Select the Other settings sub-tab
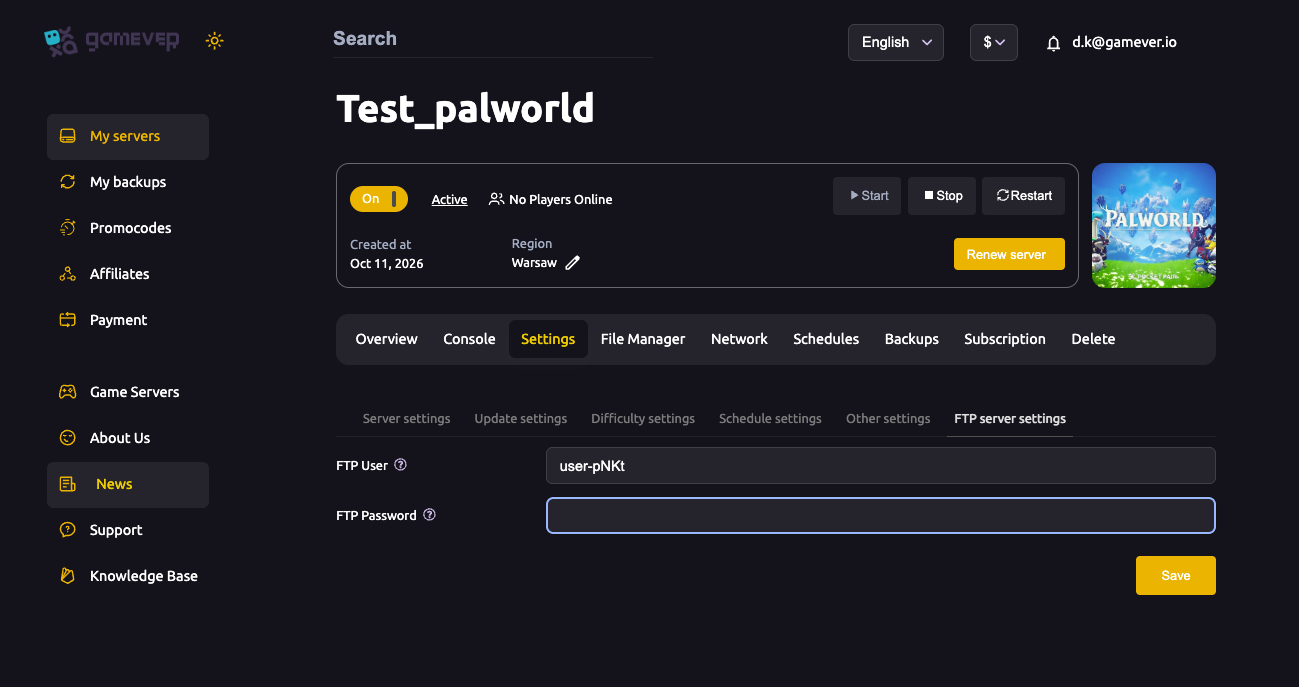1299x687 pixels. (x=888, y=418)
